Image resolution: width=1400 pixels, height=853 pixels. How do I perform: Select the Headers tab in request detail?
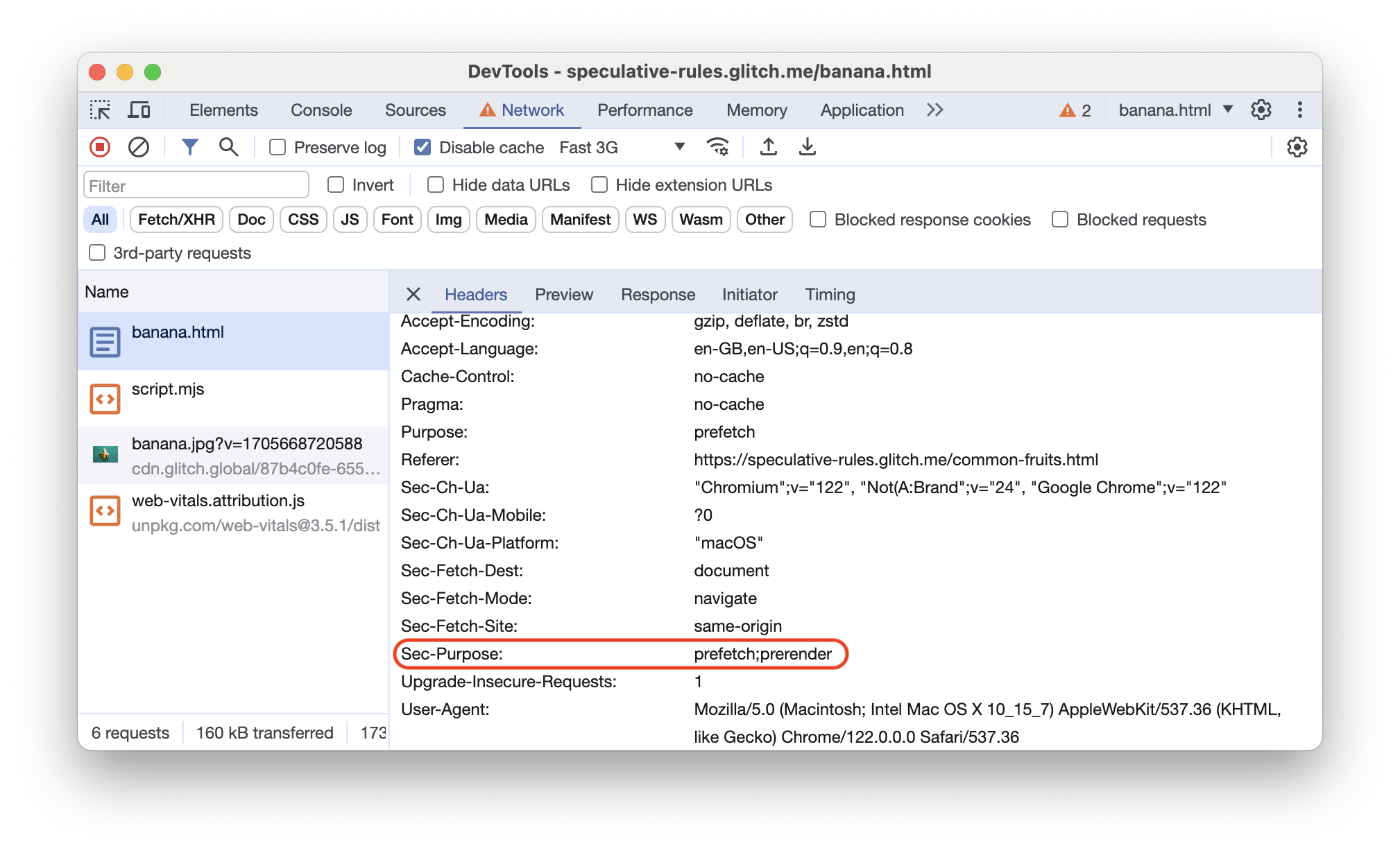[x=476, y=294]
